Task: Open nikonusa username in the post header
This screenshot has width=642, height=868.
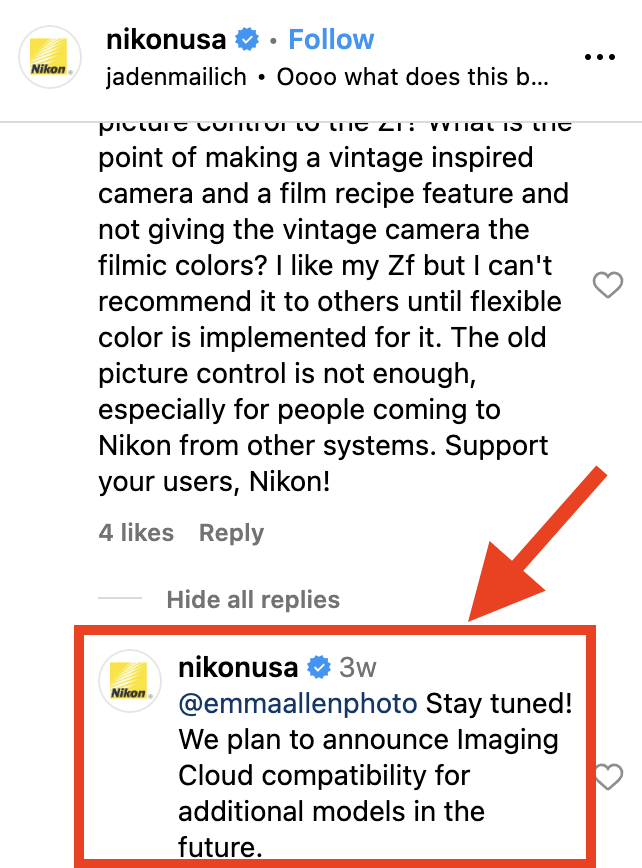Action: click(x=168, y=40)
